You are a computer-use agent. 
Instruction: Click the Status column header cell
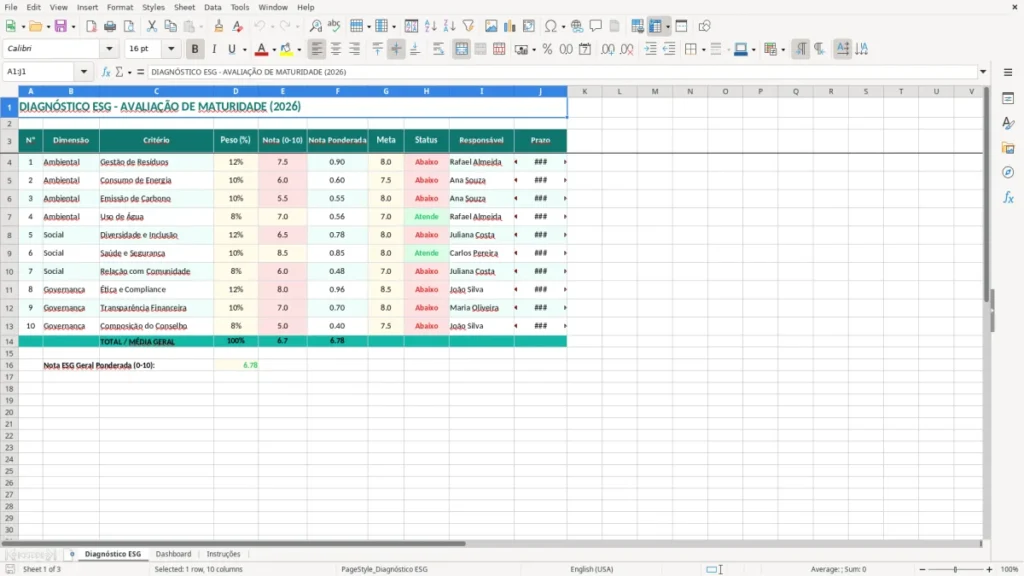click(426, 140)
